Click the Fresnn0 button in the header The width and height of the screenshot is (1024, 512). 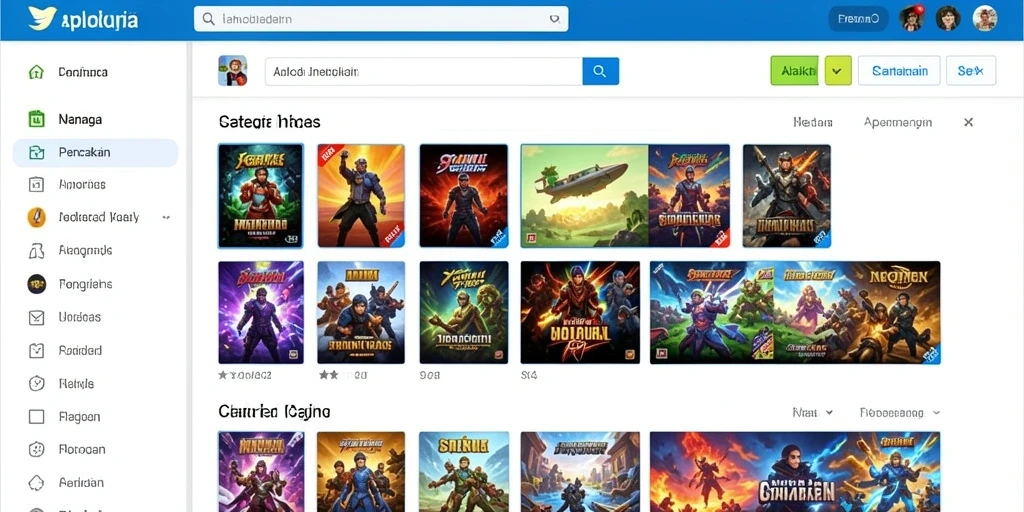tap(858, 19)
